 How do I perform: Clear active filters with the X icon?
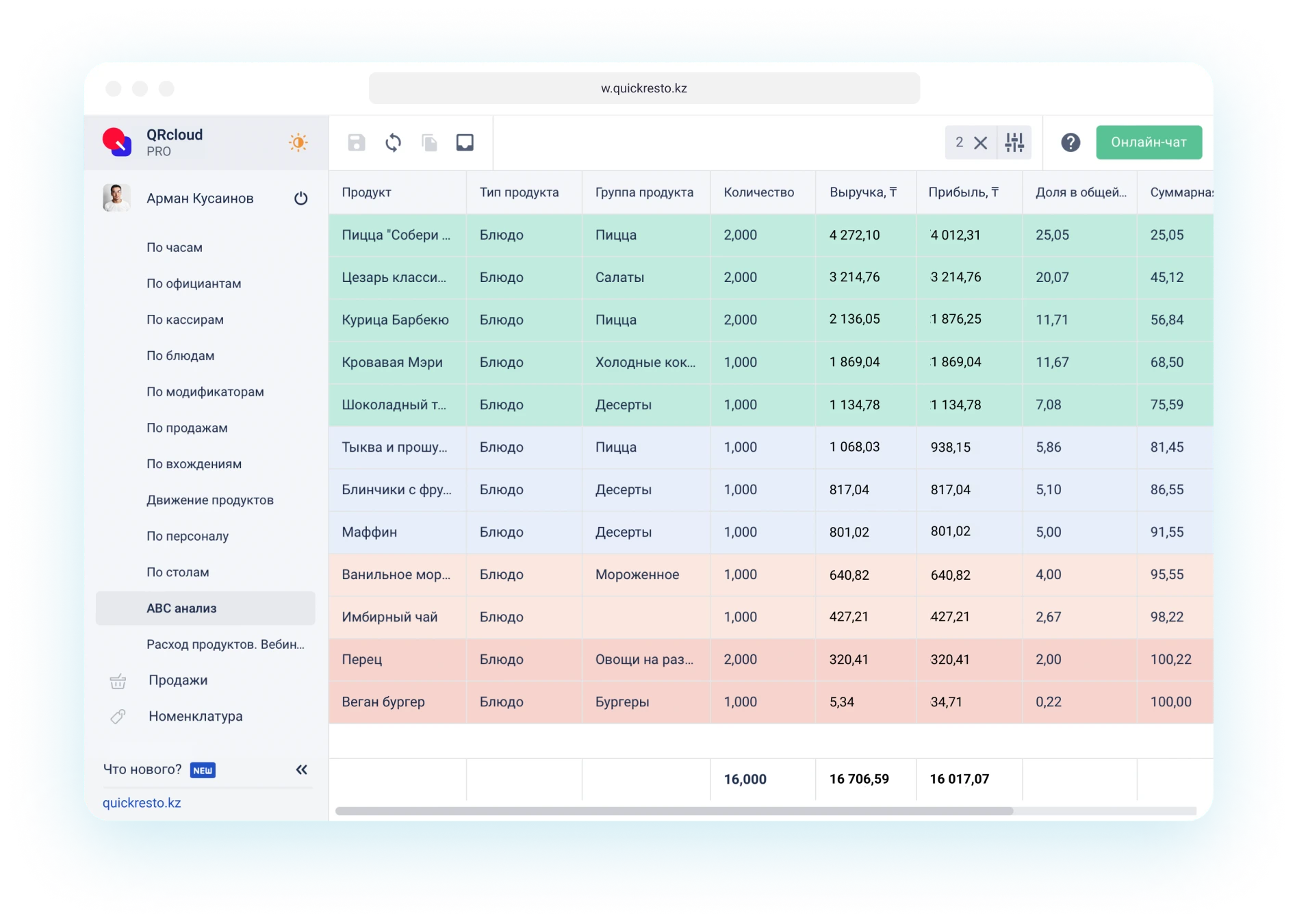click(980, 142)
